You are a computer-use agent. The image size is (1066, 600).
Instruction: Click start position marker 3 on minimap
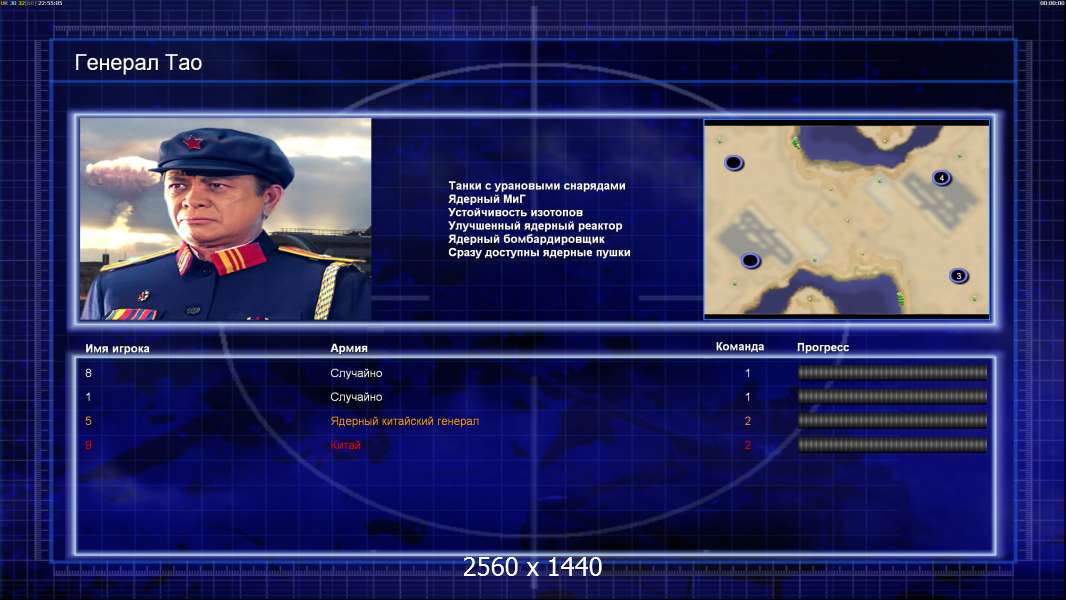tap(959, 276)
